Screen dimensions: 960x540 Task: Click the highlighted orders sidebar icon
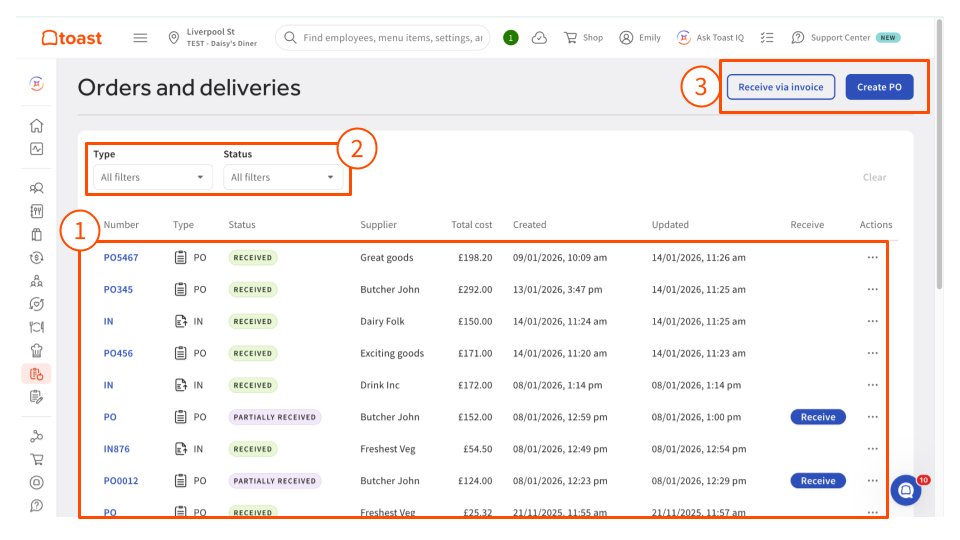point(36,374)
